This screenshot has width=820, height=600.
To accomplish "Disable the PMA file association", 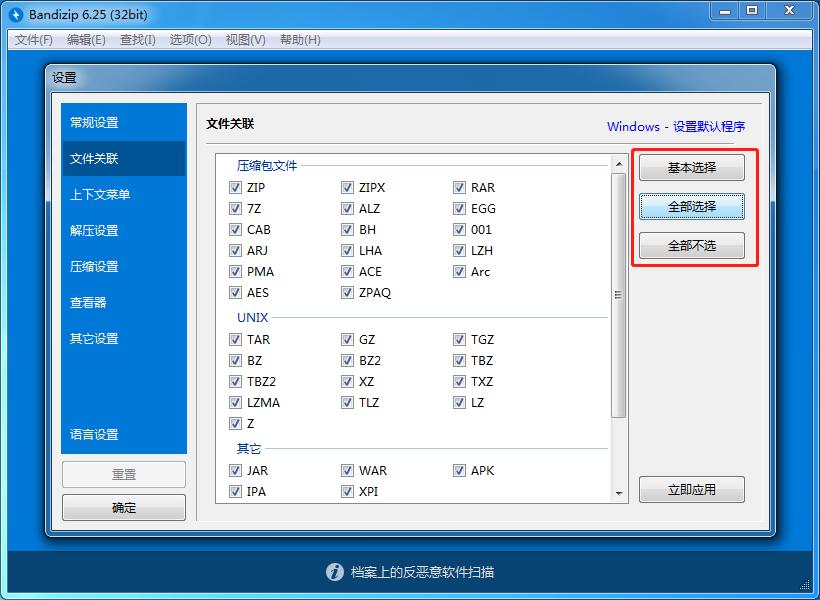I will click(235, 271).
